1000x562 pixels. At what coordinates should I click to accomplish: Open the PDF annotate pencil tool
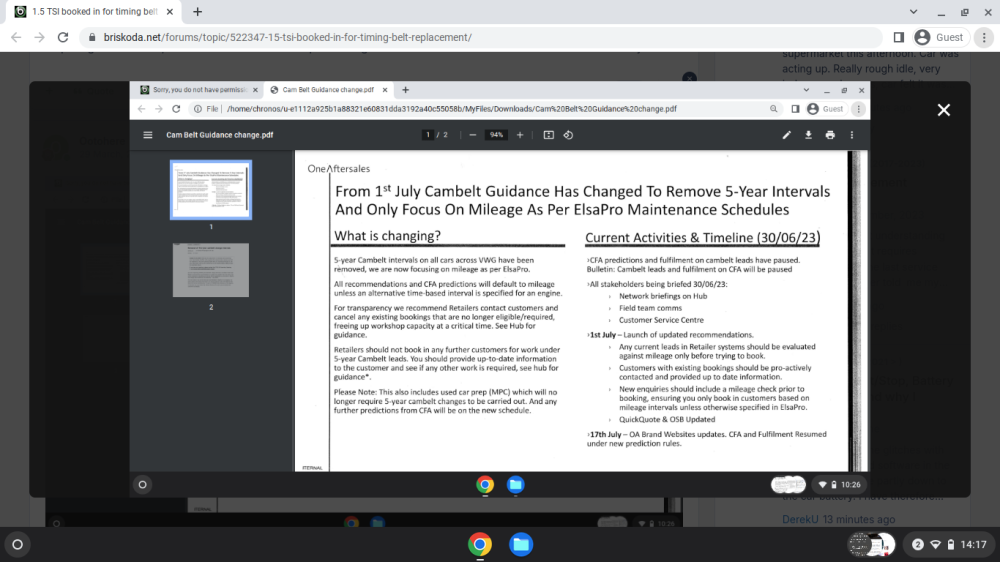[x=786, y=135]
